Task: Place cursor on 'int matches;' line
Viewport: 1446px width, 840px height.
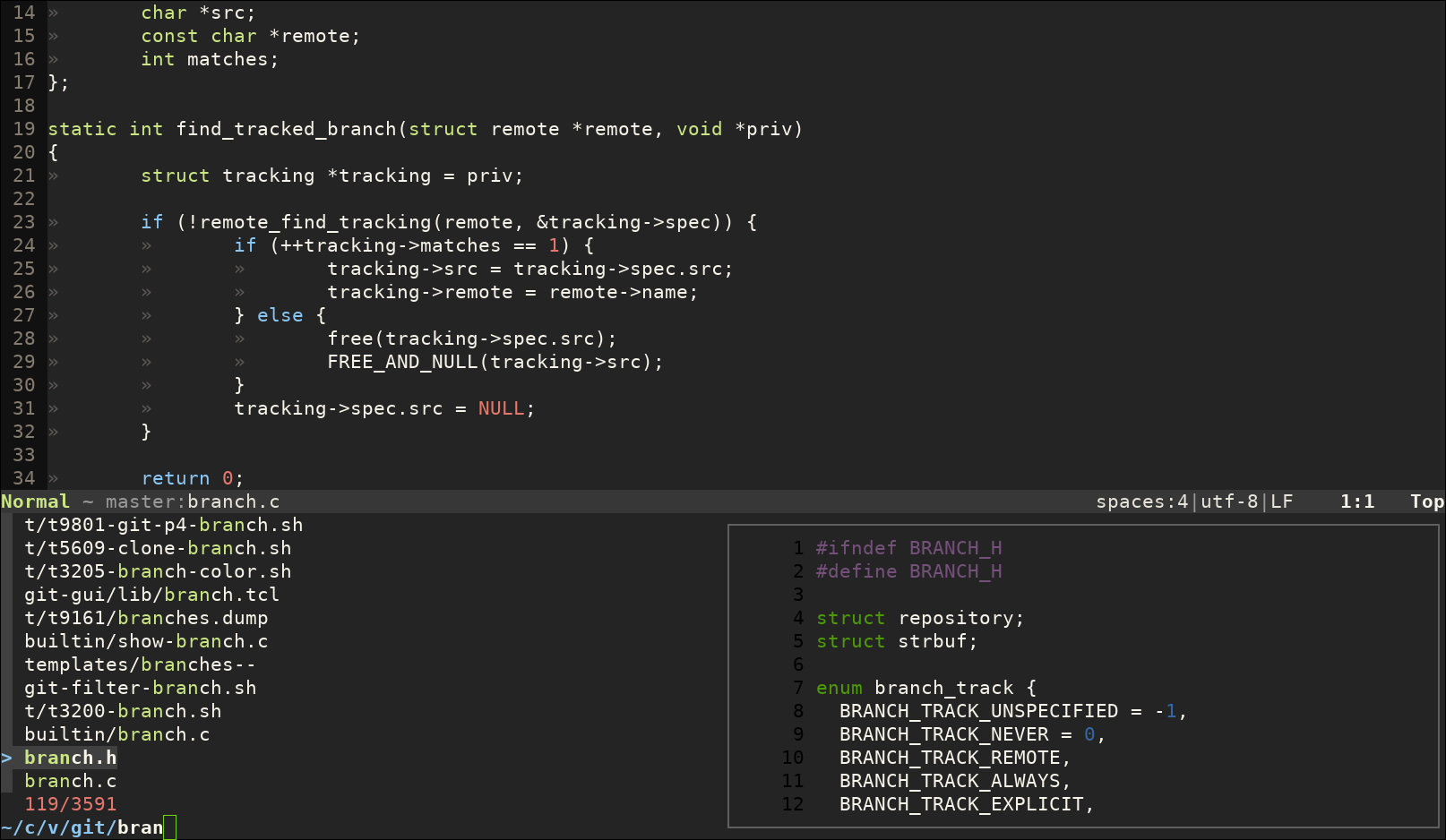Action: [x=210, y=59]
